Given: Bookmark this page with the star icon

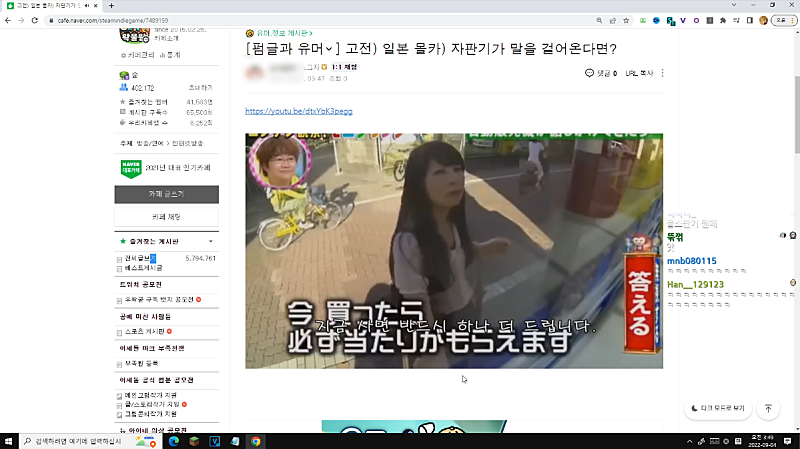Looking at the screenshot, I should coord(626,20).
